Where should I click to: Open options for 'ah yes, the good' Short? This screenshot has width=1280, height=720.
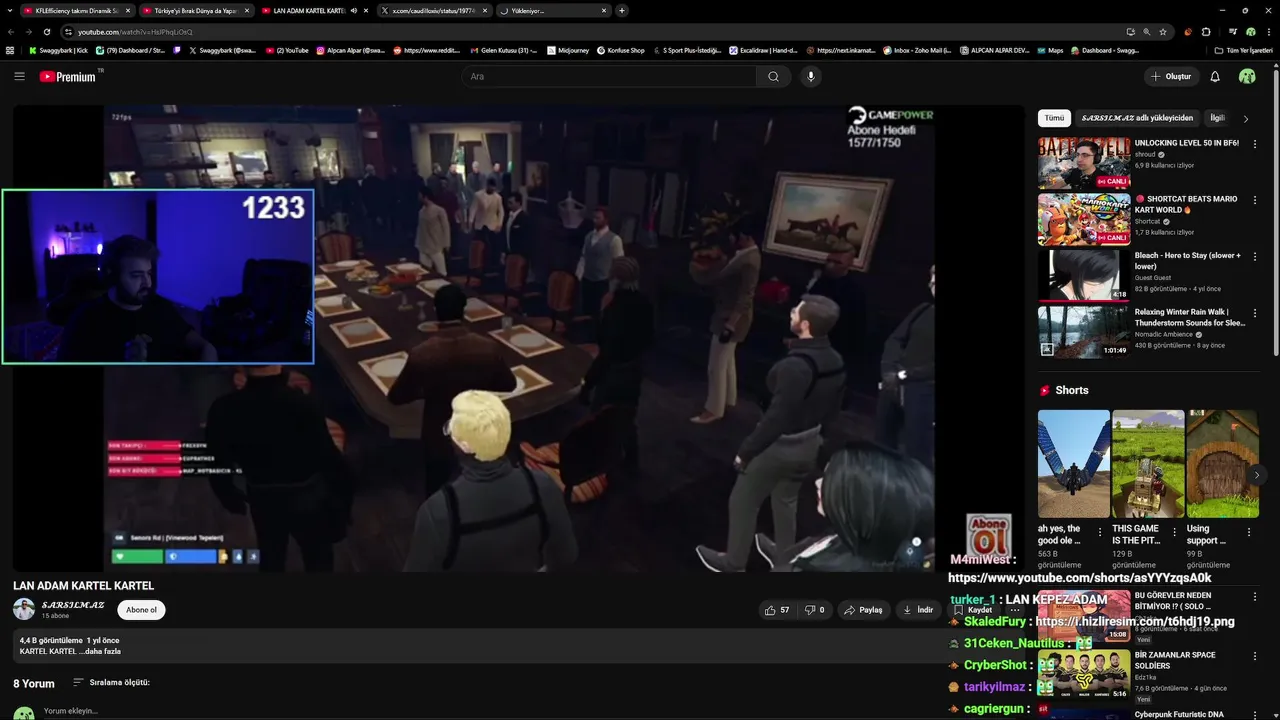(x=1100, y=533)
